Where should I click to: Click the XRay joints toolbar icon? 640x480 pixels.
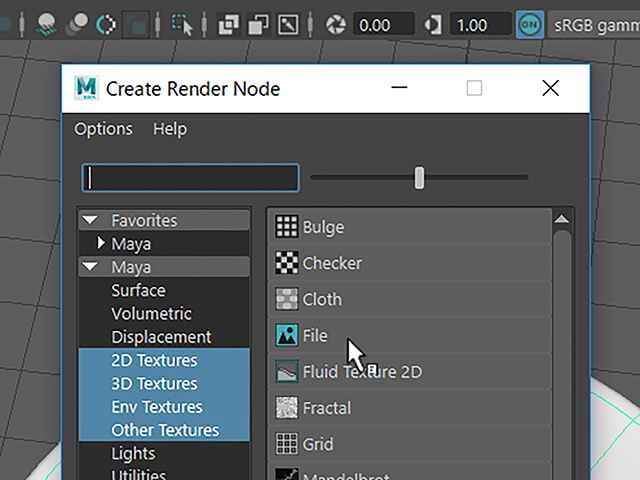point(288,24)
